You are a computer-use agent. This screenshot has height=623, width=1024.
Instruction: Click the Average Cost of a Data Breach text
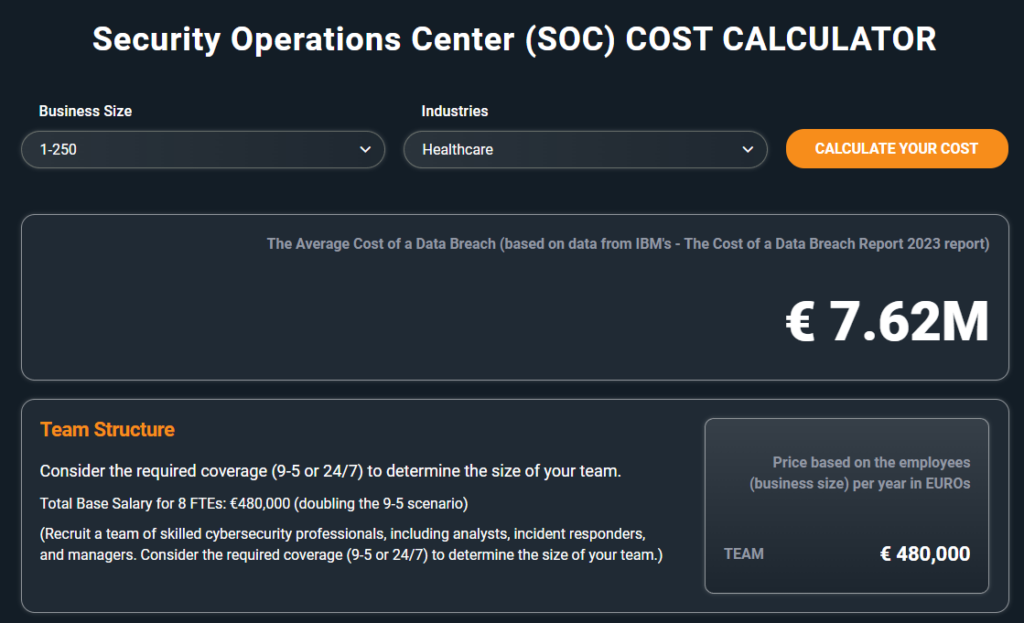coord(379,244)
